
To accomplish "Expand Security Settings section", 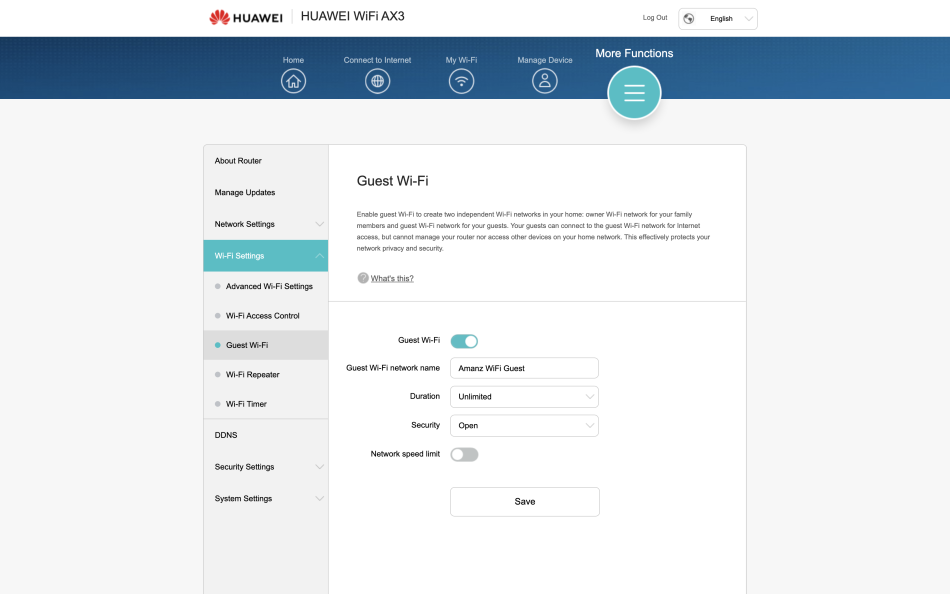I will pyautogui.click(x=266, y=467).
